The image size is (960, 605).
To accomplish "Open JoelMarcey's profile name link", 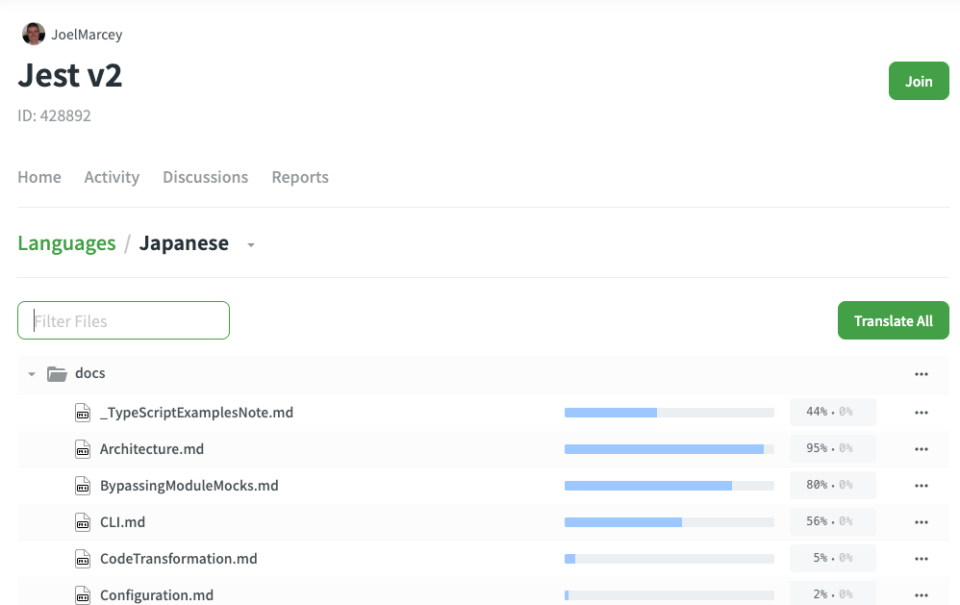I will click(x=86, y=34).
